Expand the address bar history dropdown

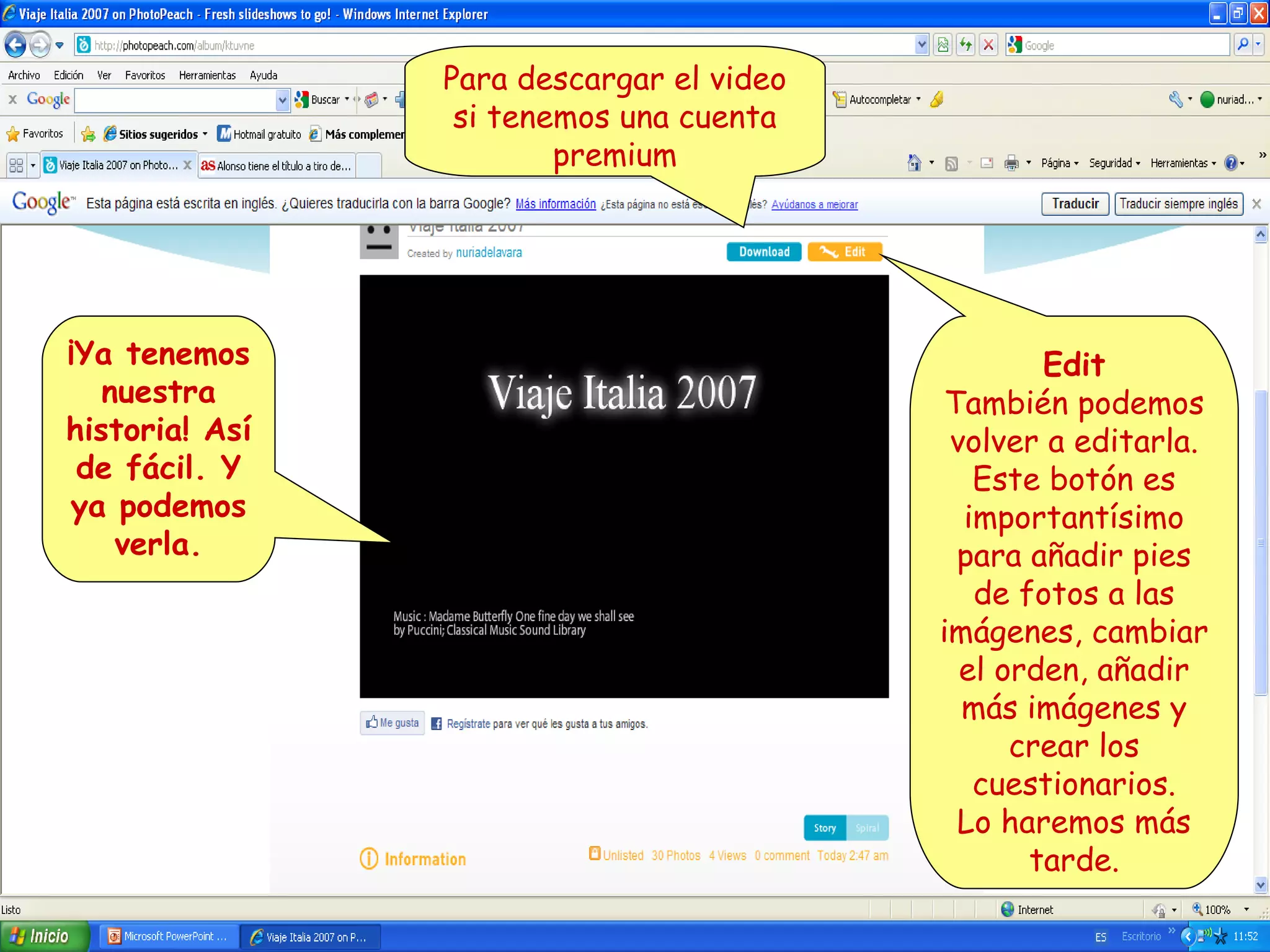click(921, 45)
